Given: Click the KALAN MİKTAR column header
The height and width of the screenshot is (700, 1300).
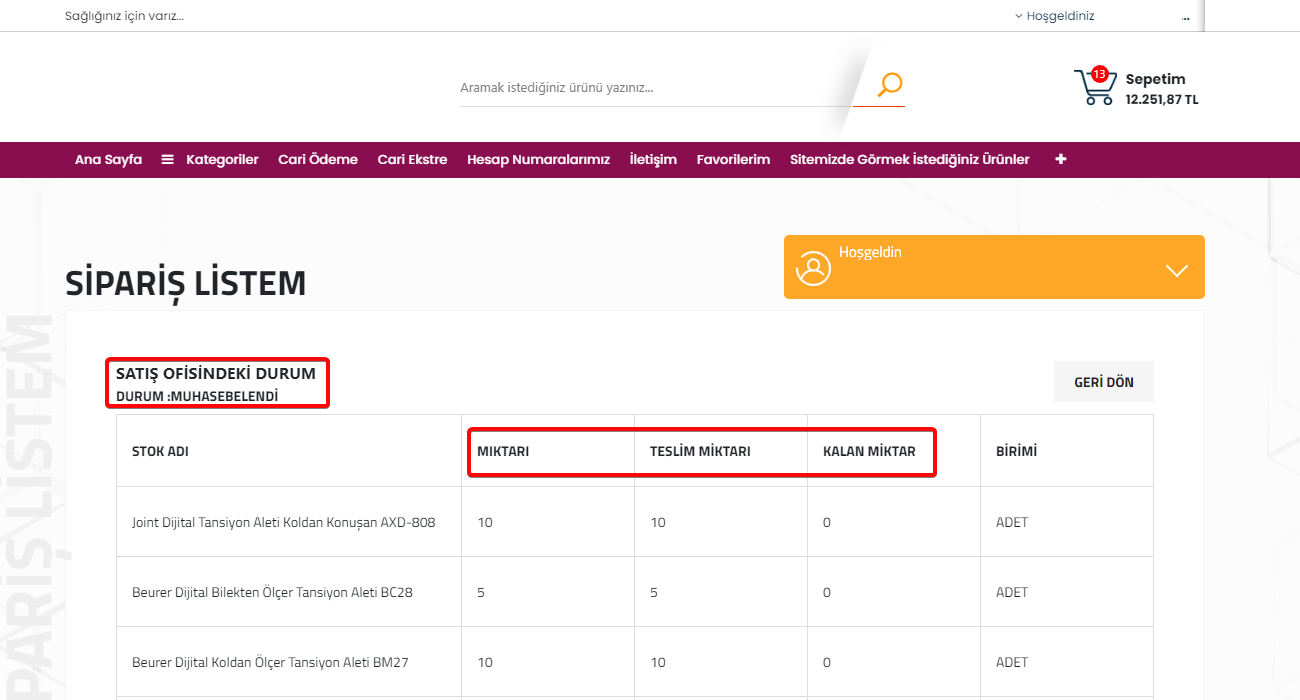Looking at the screenshot, I should [x=869, y=451].
